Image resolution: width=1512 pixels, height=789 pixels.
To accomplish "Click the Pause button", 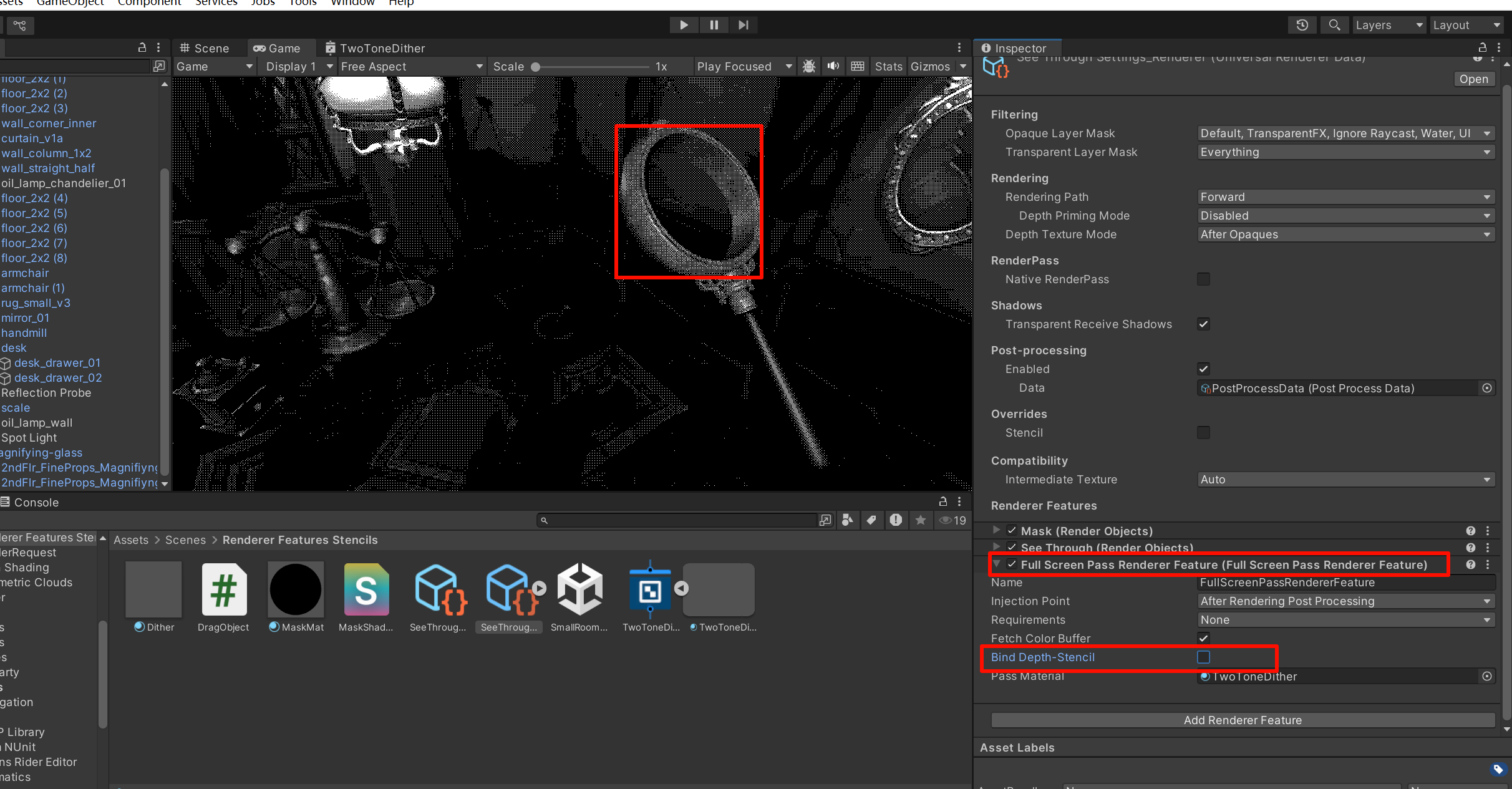I will coord(714,25).
